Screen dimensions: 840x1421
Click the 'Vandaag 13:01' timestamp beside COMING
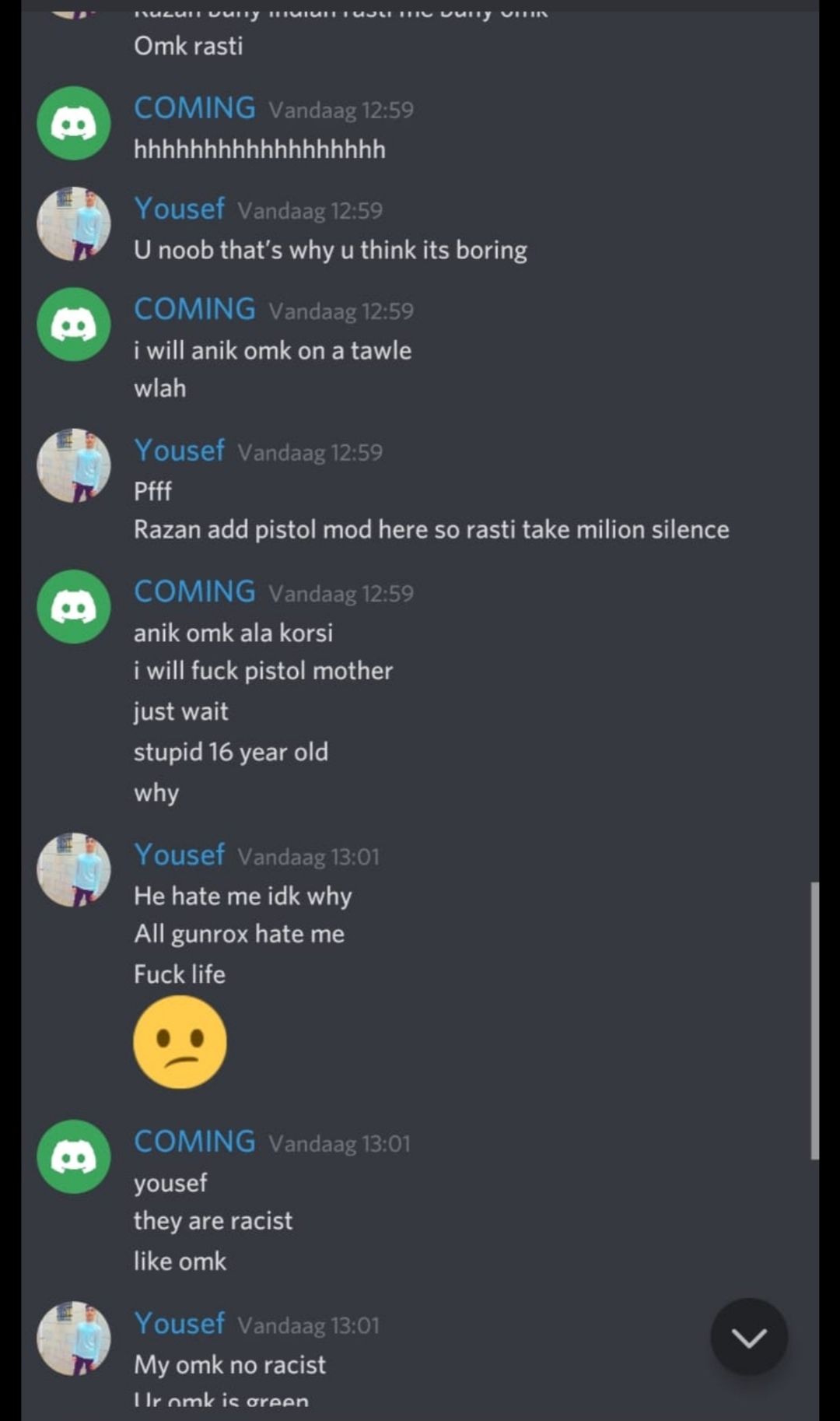click(x=339, y=1144)
